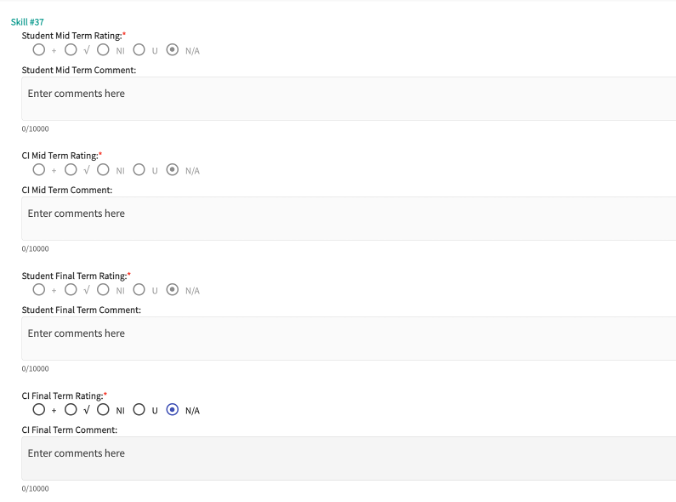Screen dimensions: 676x502
Task: Click the CI Mid Term Comment field
Action: [348, 218]
